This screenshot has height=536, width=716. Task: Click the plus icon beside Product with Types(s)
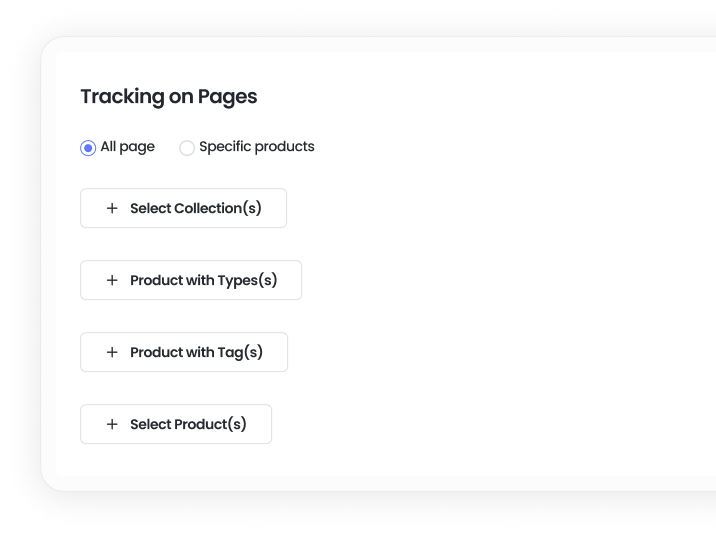pos(112,280)
